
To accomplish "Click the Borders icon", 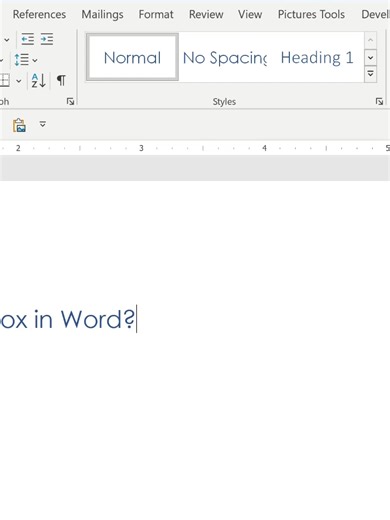I will [5, 80].
